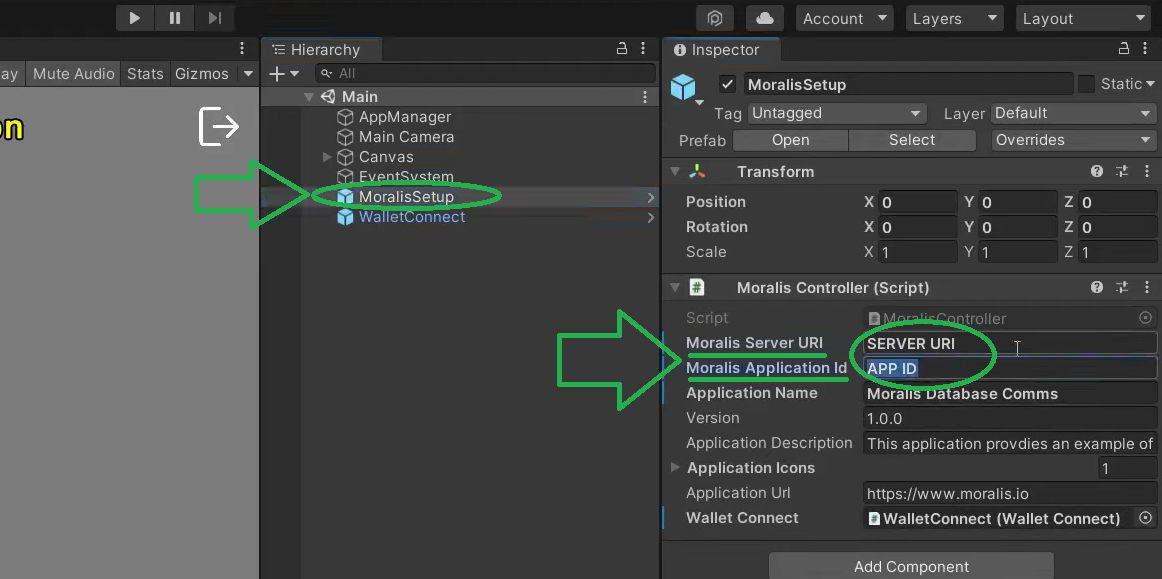Focus the Hierarchy search field

[x=485, y=73]
